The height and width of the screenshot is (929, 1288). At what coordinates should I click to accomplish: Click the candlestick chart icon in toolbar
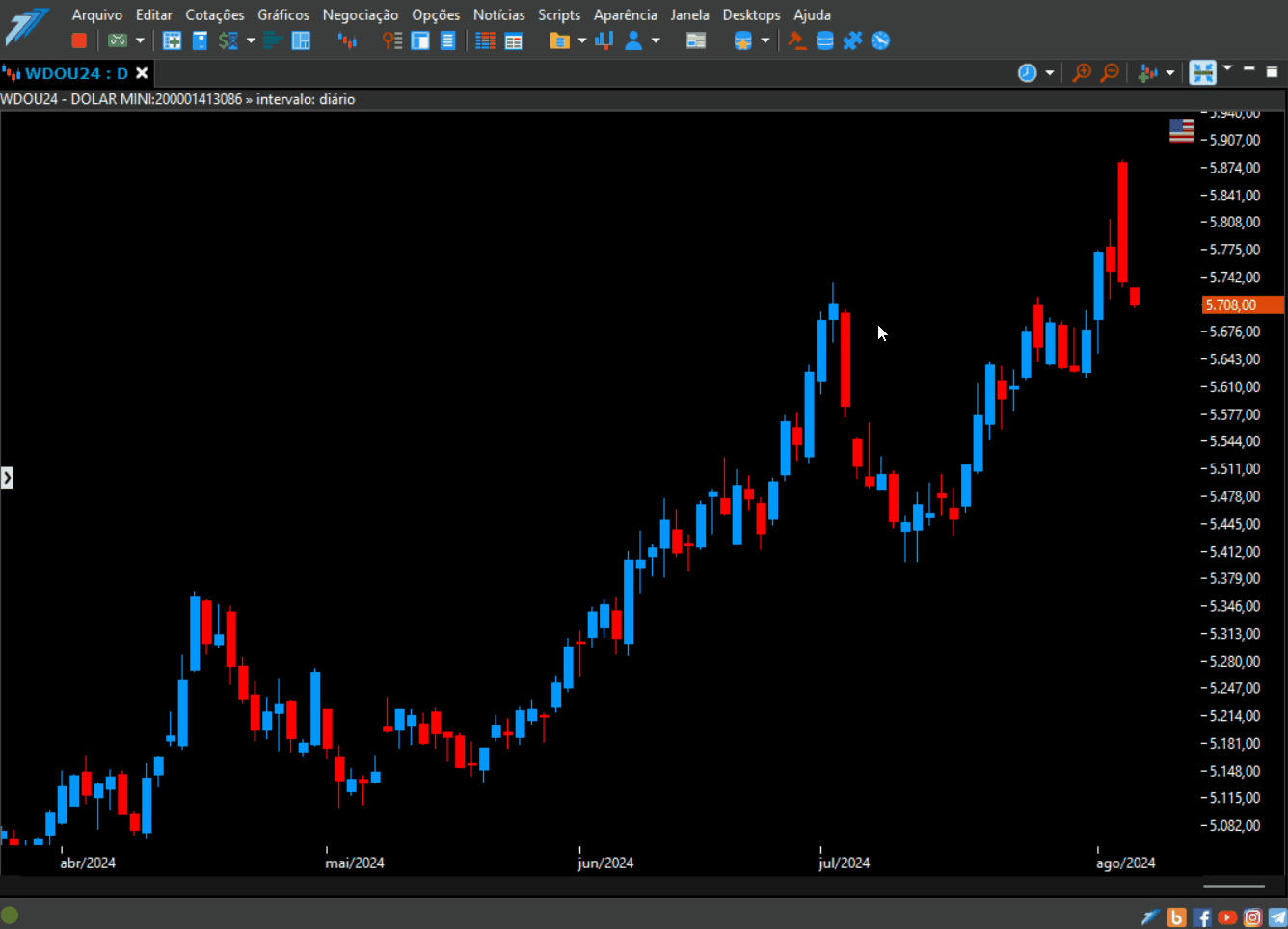(348, 40)
